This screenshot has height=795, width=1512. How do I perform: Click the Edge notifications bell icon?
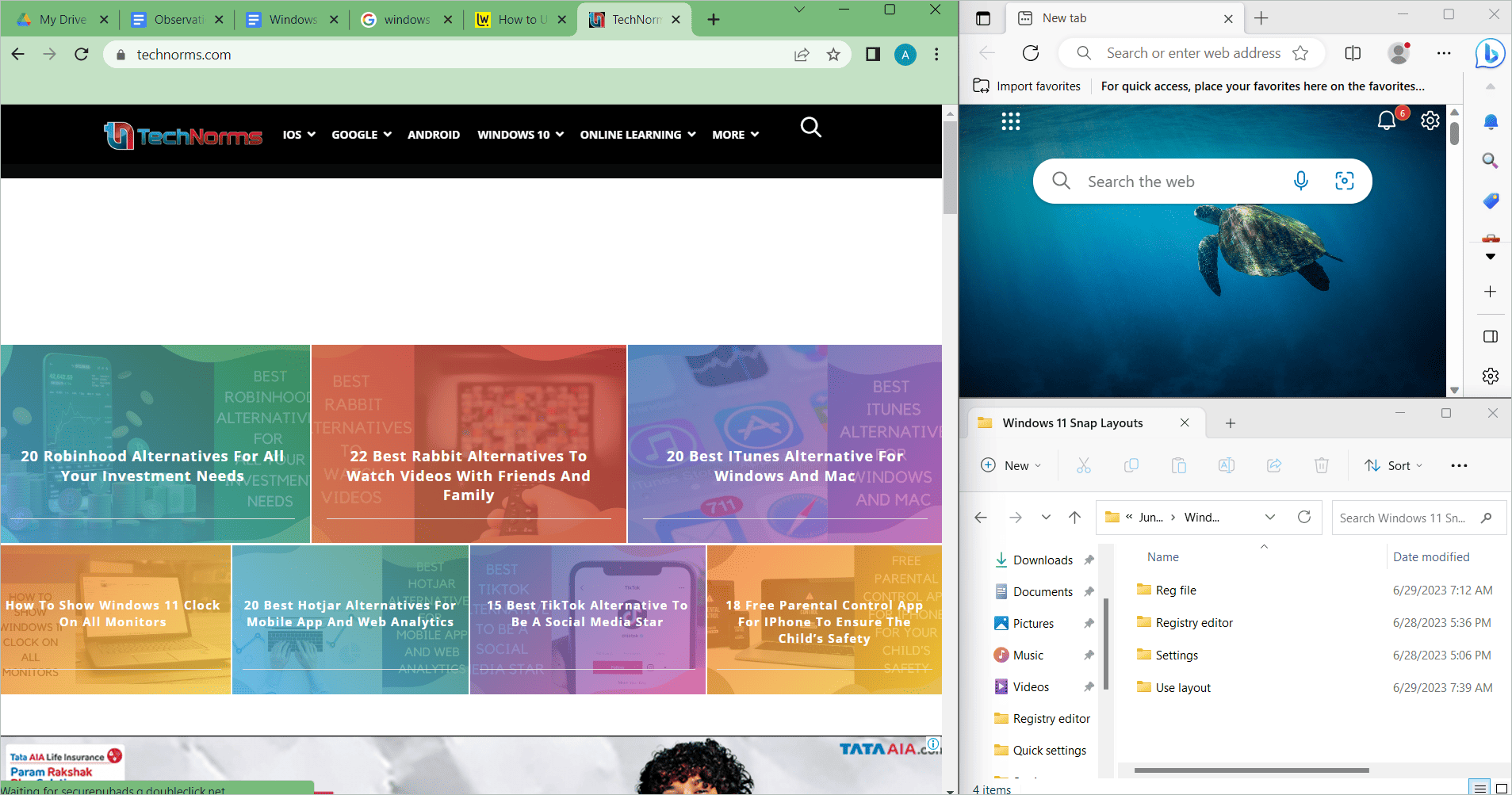pyautogui.click(x=1387, y=120)
